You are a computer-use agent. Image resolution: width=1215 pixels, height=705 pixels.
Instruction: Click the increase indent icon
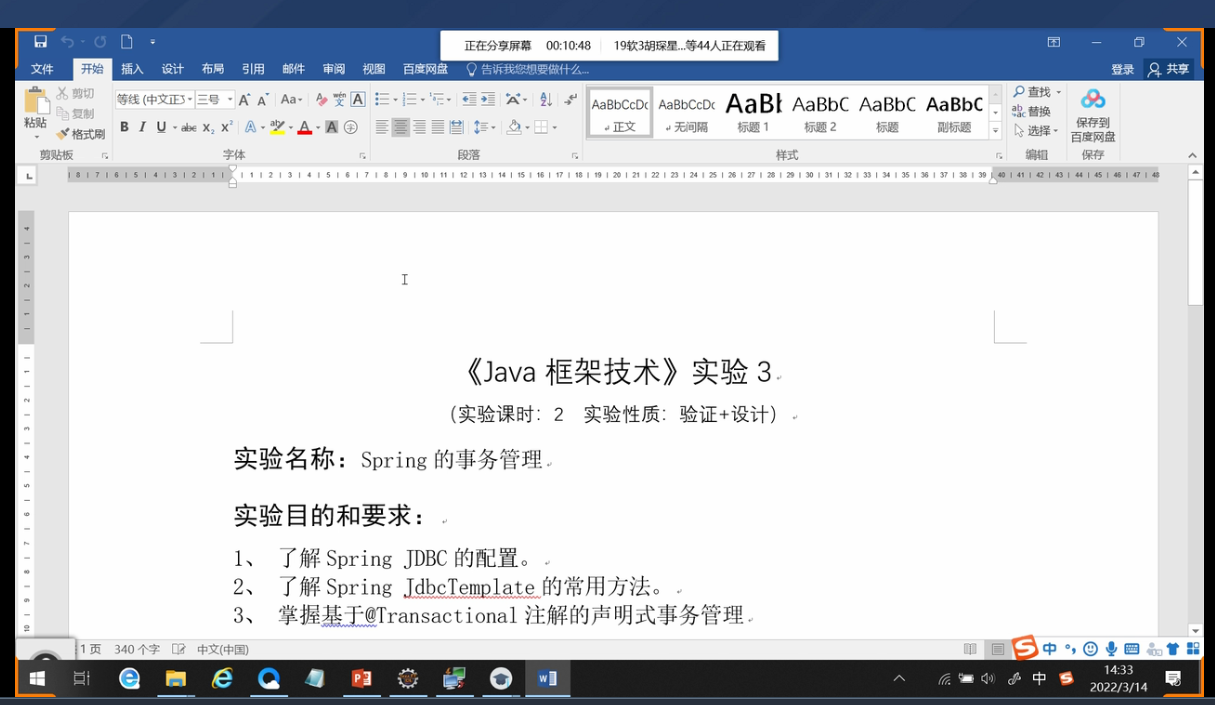(488, 99)
